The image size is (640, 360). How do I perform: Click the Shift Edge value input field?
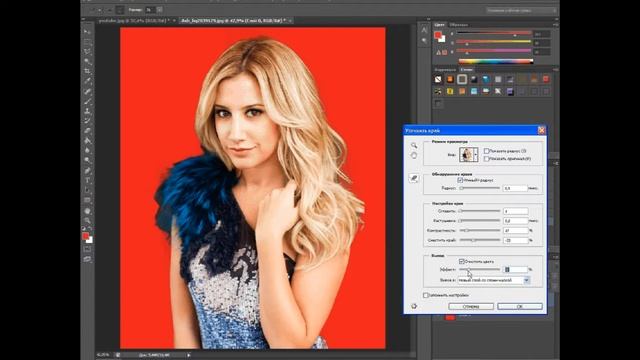click(x=516, y=240)
